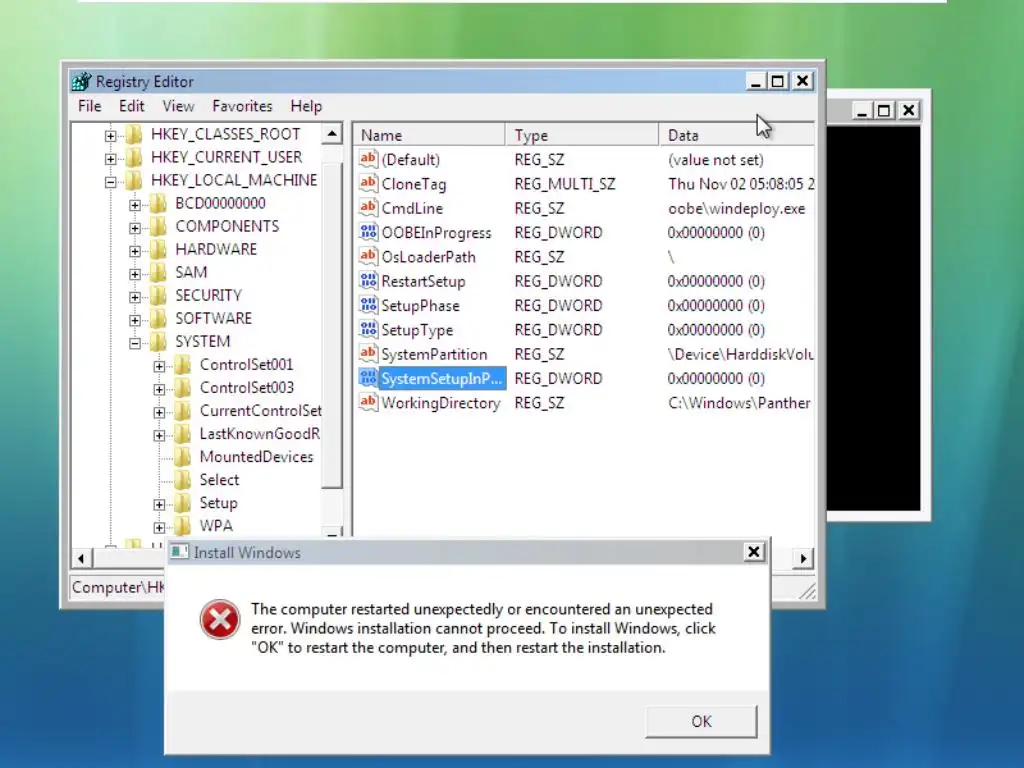Expand SOFTWARE key
Image resolution: width=1024 pixels, height=768 pixels.
coord(135,320)
